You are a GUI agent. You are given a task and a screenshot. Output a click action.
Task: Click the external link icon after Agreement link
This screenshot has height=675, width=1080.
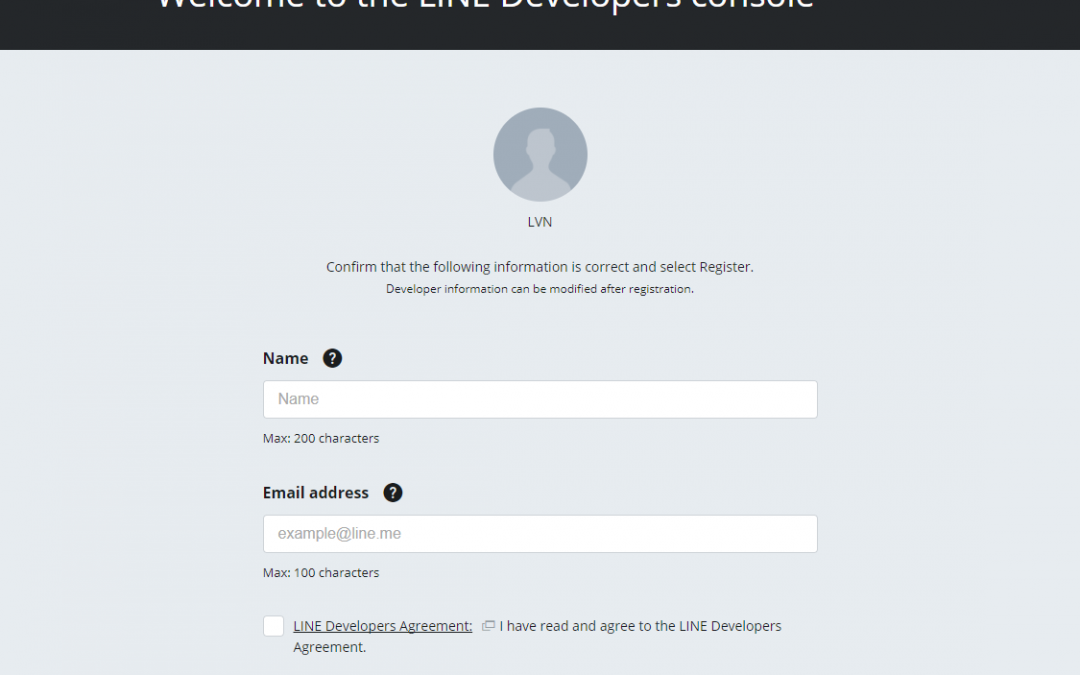coord(488,625)
